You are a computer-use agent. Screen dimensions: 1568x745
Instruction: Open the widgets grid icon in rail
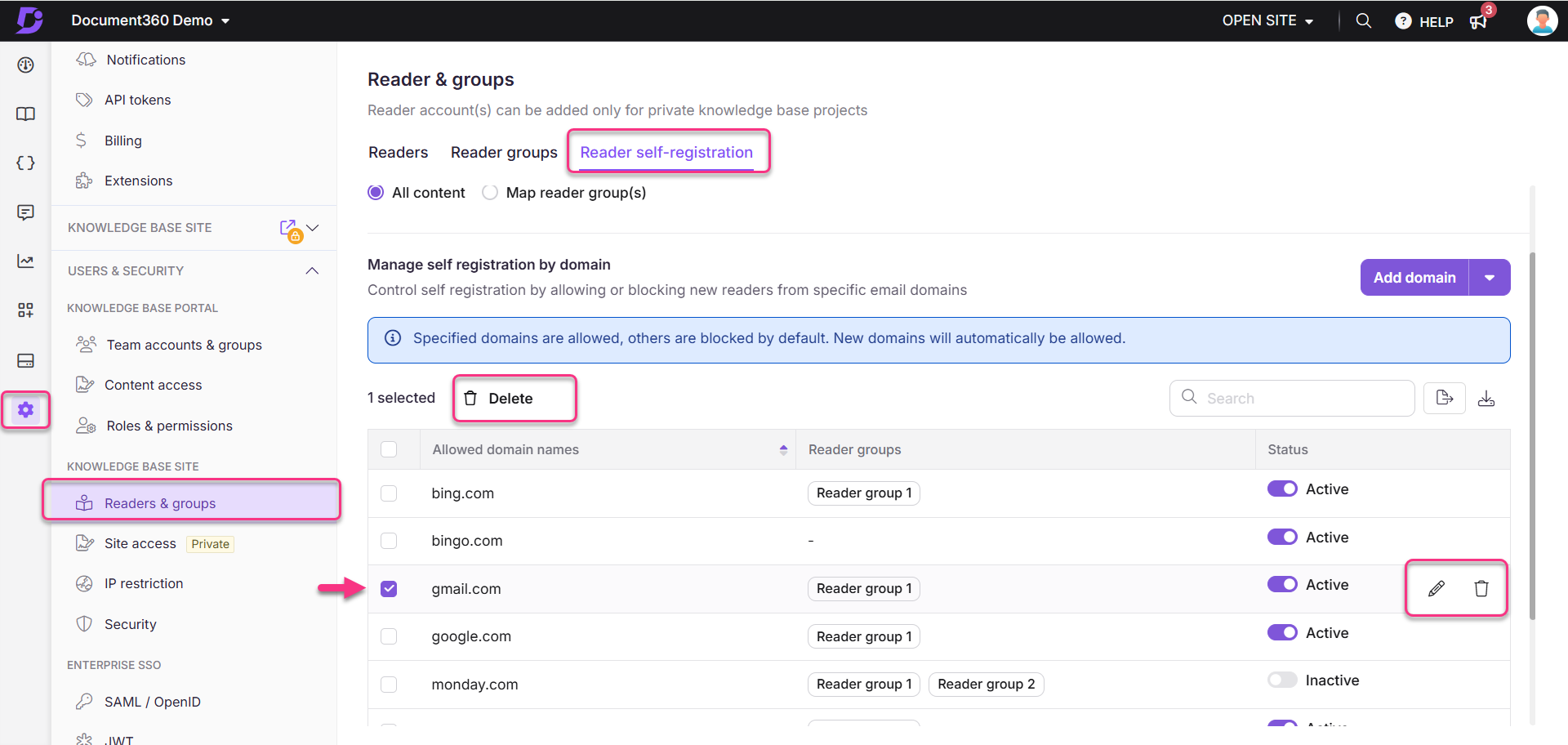[25, 310]
